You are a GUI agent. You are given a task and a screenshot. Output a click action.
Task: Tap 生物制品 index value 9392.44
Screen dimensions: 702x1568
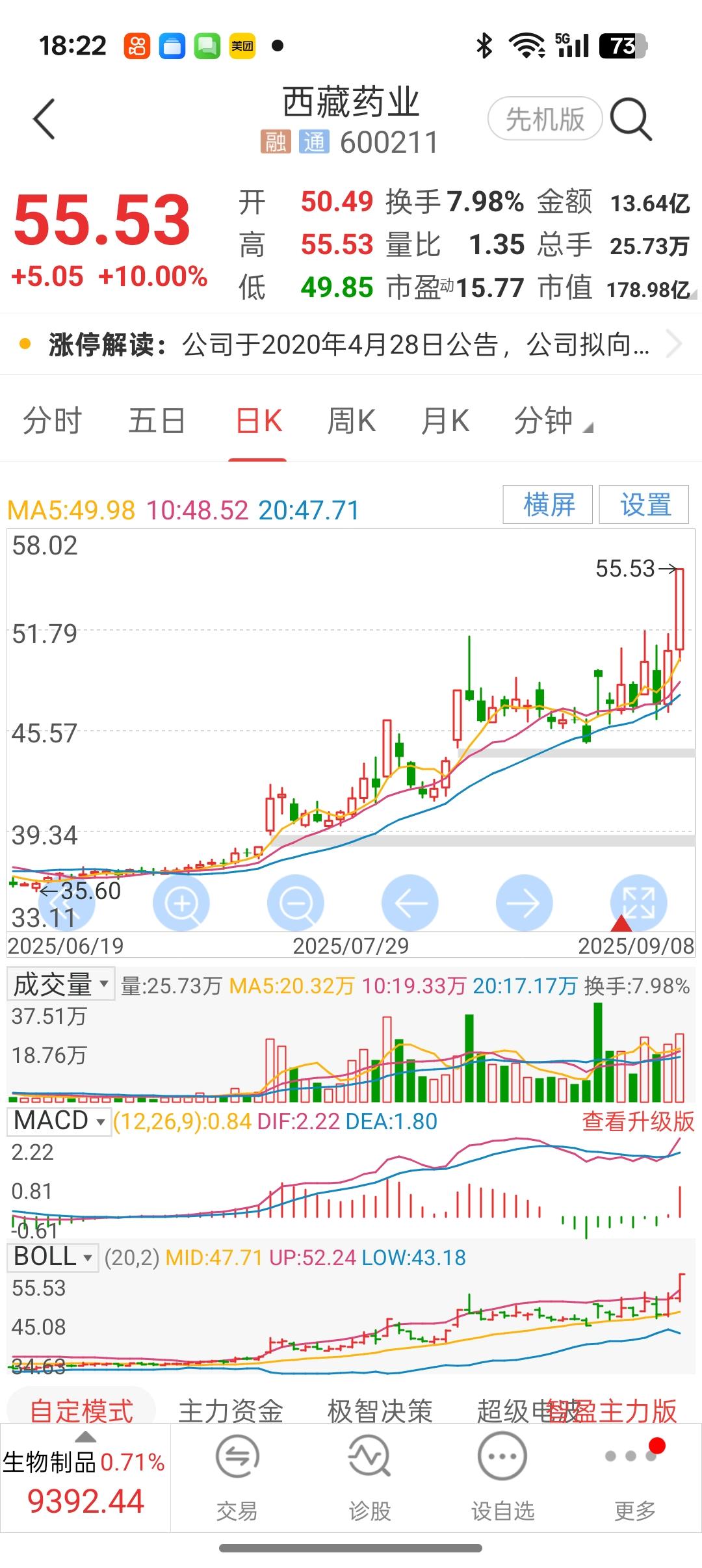[85, 1500]
